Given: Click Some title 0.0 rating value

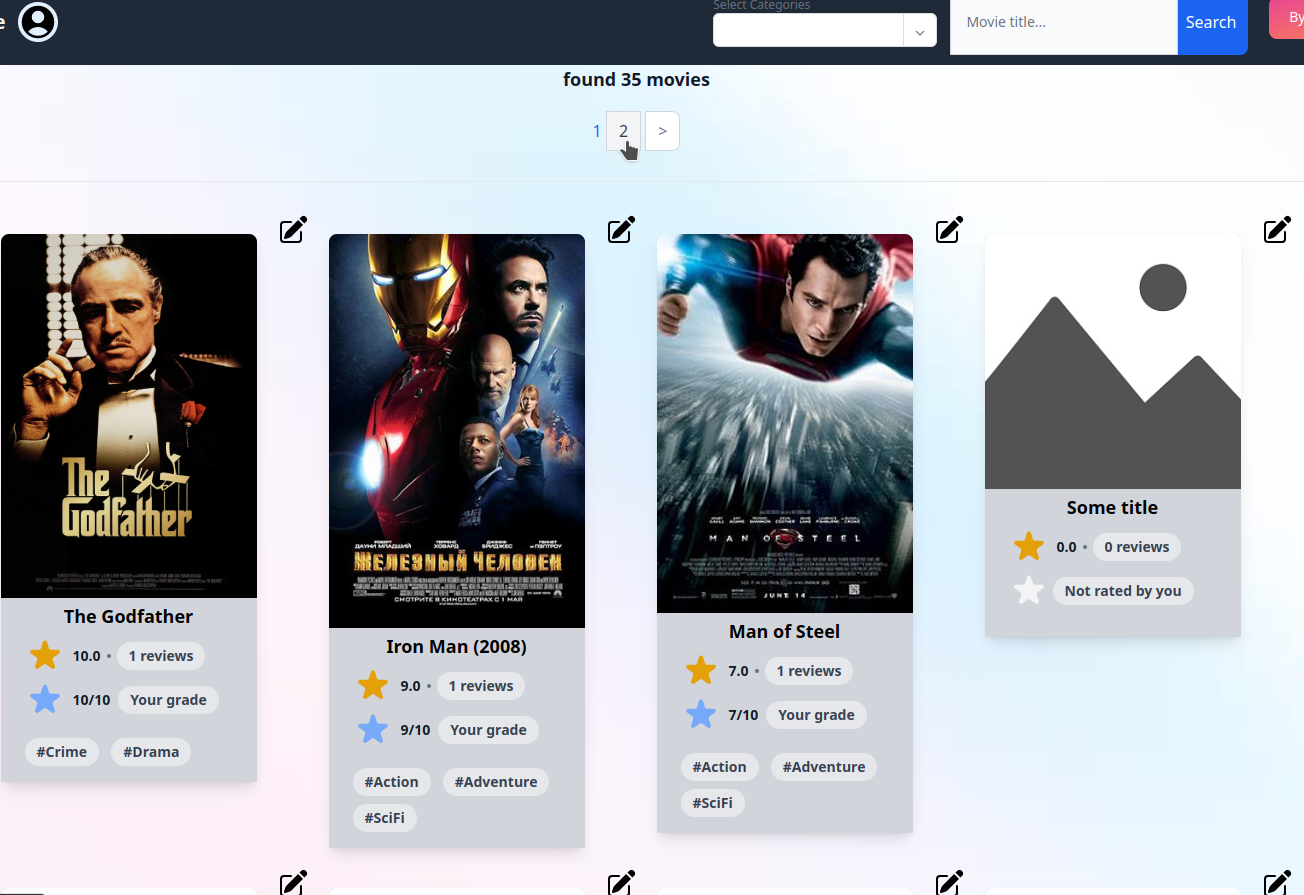Looking at the screenshot, I should 1066,547.
